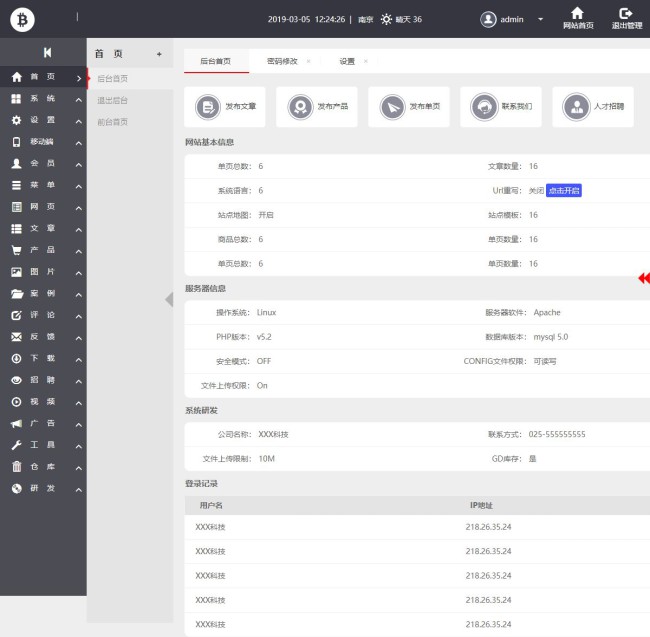Open the admin dropdown arrow
The height and width of the screenshot is (637, 650).
tap(541, 19)
